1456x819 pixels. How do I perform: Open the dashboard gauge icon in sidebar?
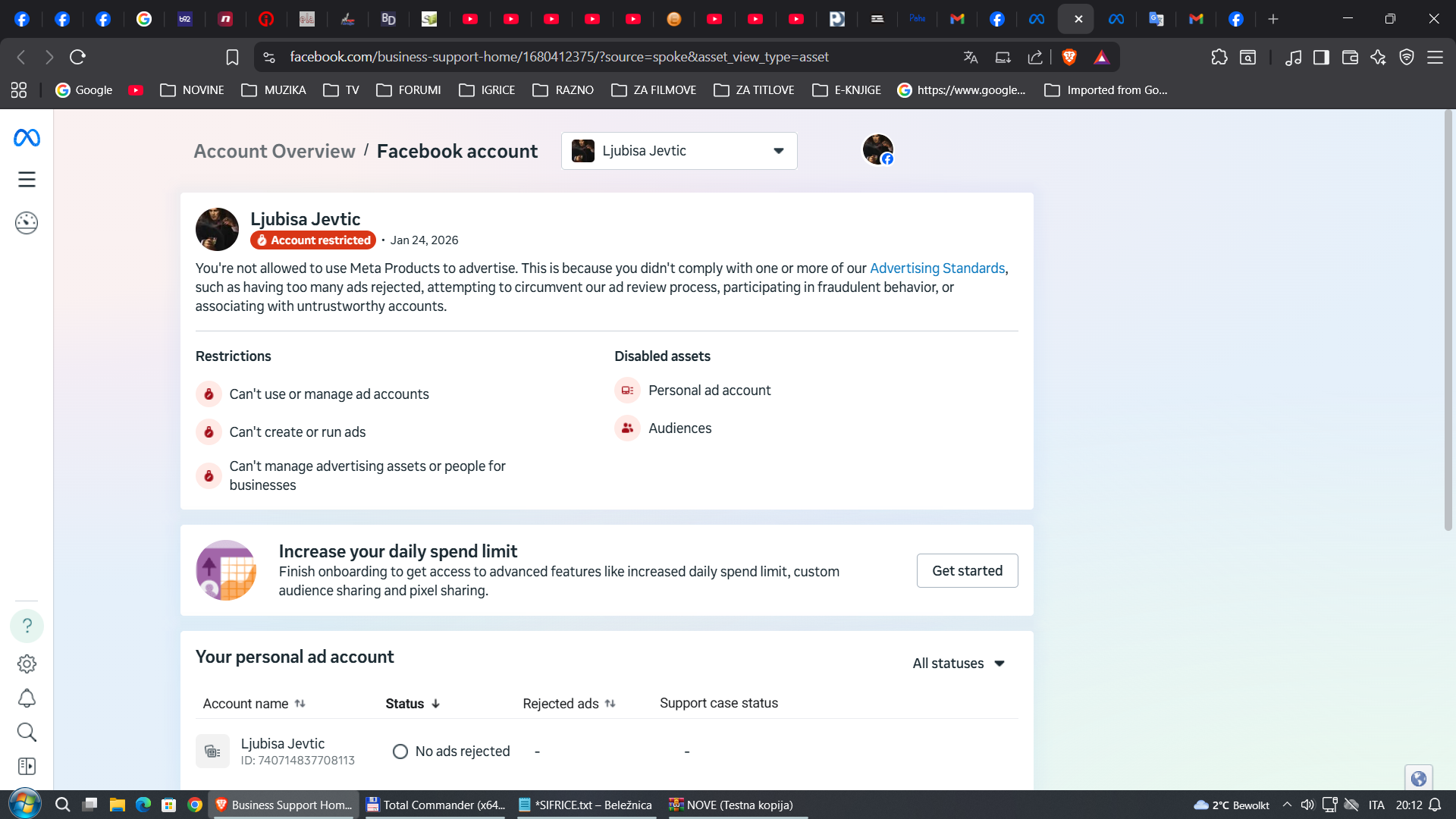[x=27, y=223]
